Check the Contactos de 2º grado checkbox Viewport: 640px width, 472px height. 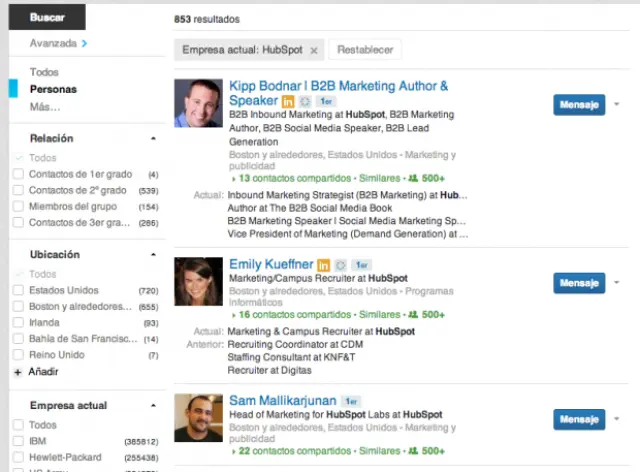pos(18,190)
